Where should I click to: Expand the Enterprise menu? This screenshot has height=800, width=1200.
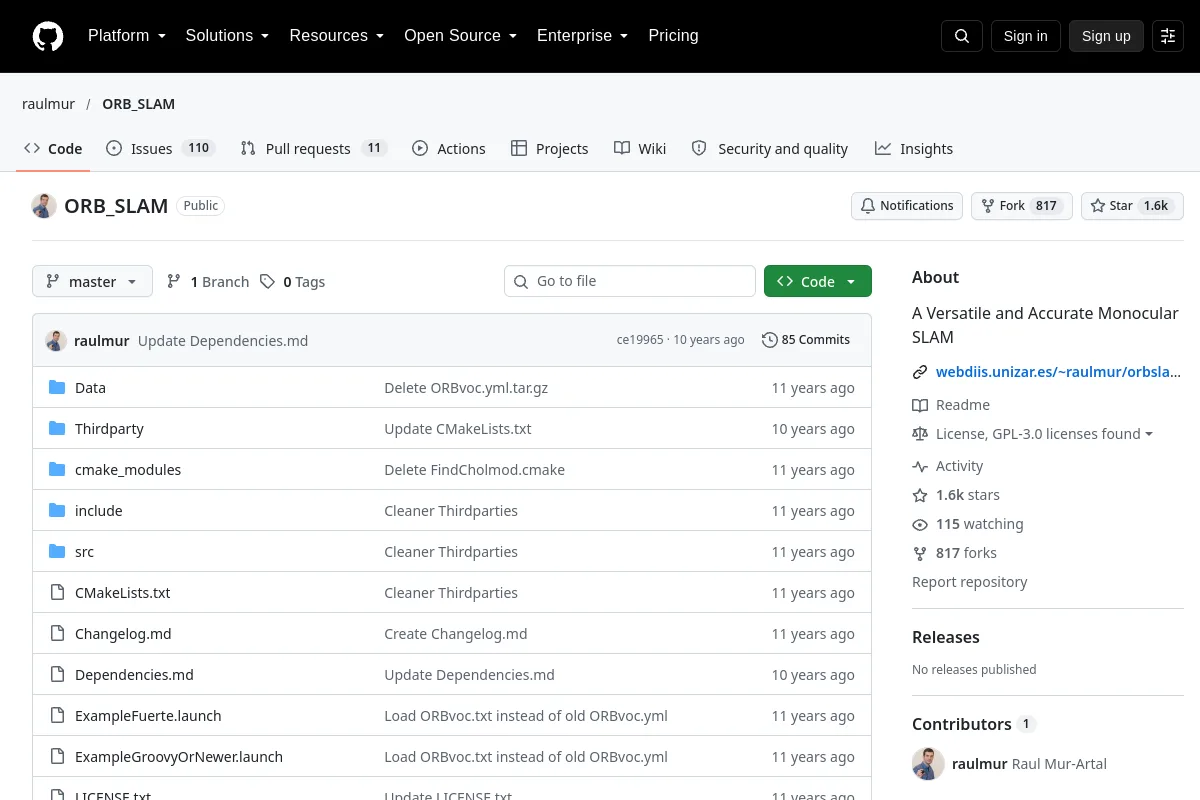[582, 36]
